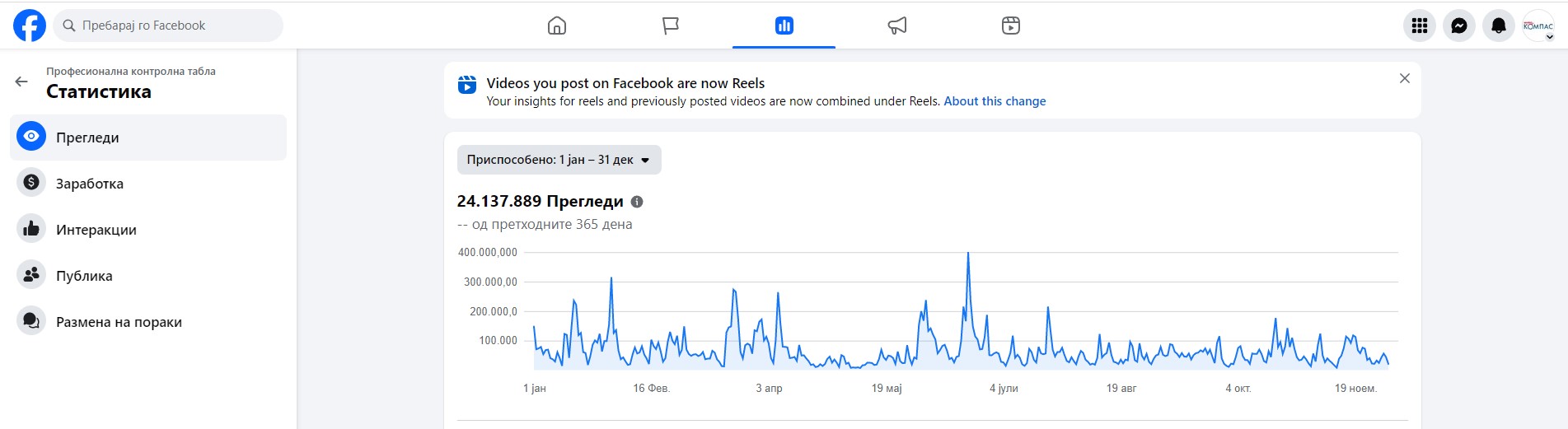
Task: Select the Insights bar chart tab
Action: pos(784,26)
